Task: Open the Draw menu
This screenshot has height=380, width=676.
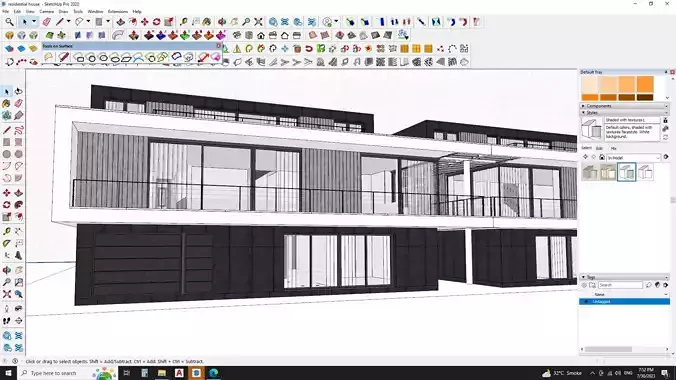Action: point(63,11)
